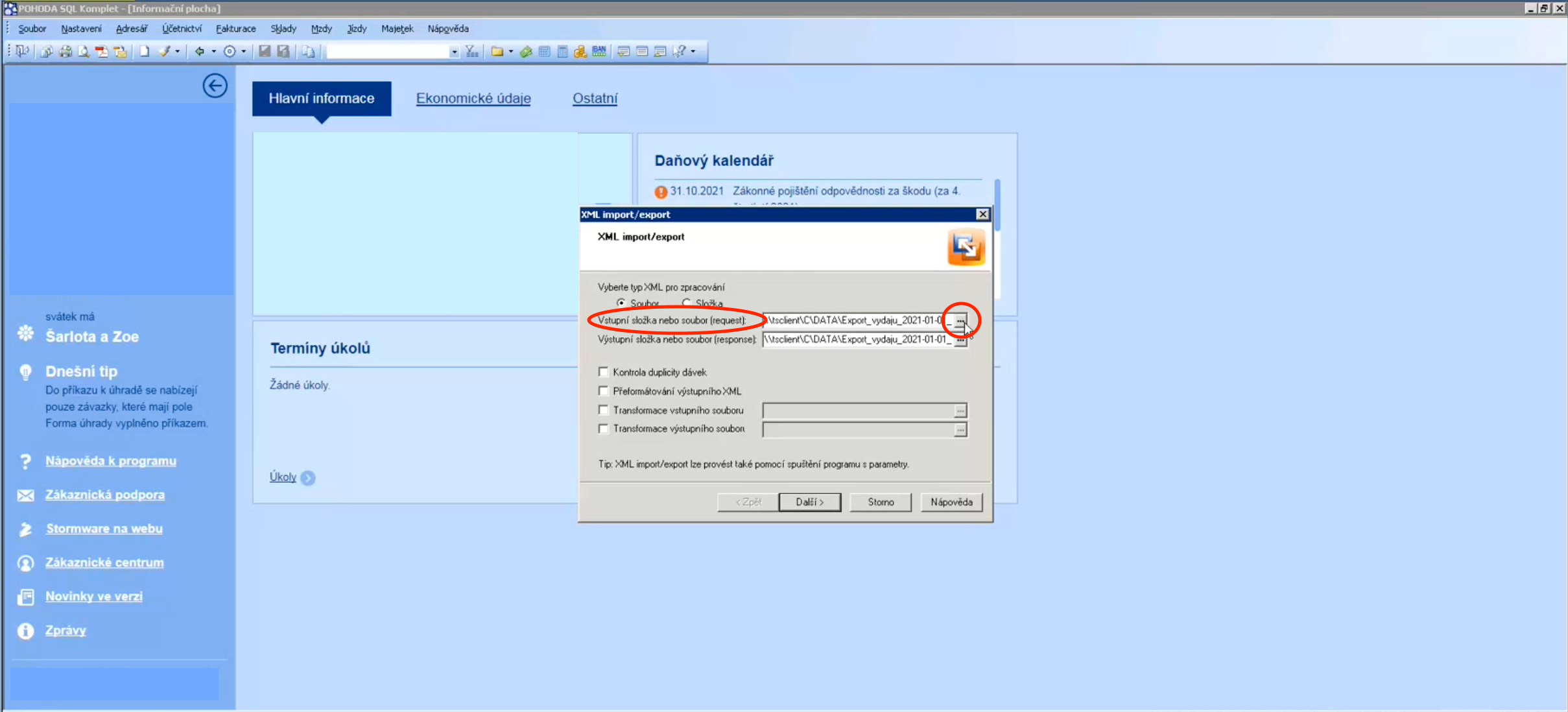Expand dropdown arrow next to folder icon
Image resolution: width=1568 pixels, height=712 pixels.
511,51
